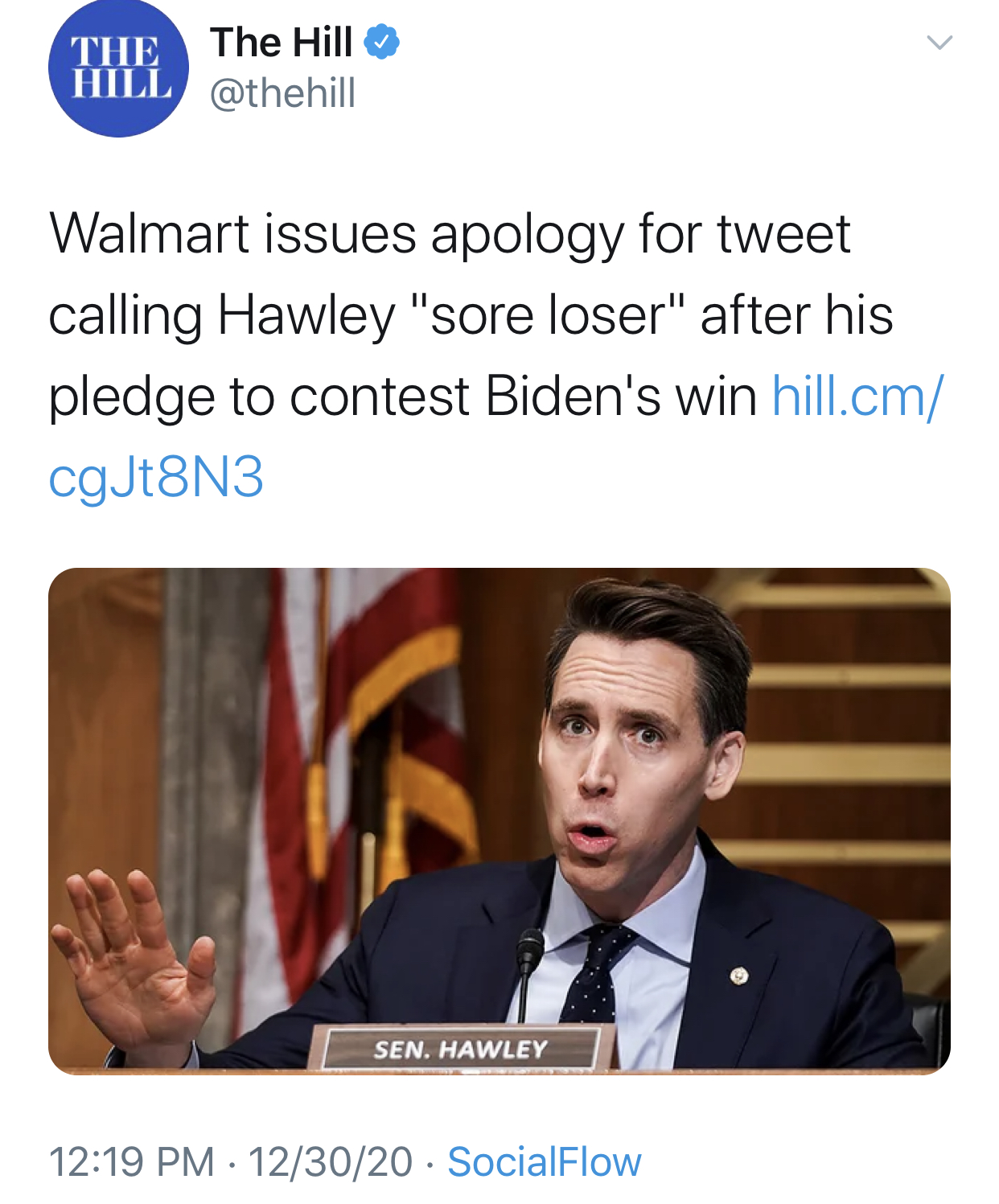Click the cgJt8N3 link text
Image resolution: width=999 pixels, height=1204 pixels.
coord(156,477)
